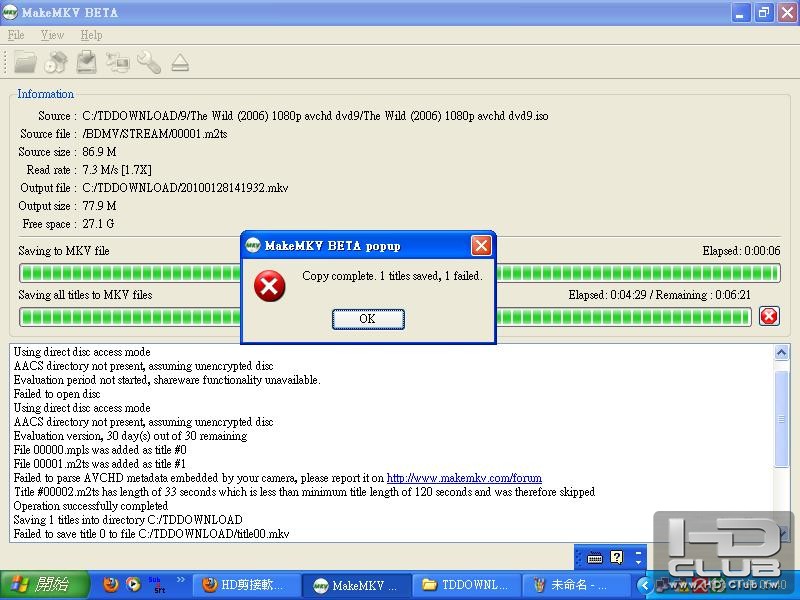Viewport: 800px width, 600px height.
Task: Cancel the operation with the red X button
Action: pos(769,316)
